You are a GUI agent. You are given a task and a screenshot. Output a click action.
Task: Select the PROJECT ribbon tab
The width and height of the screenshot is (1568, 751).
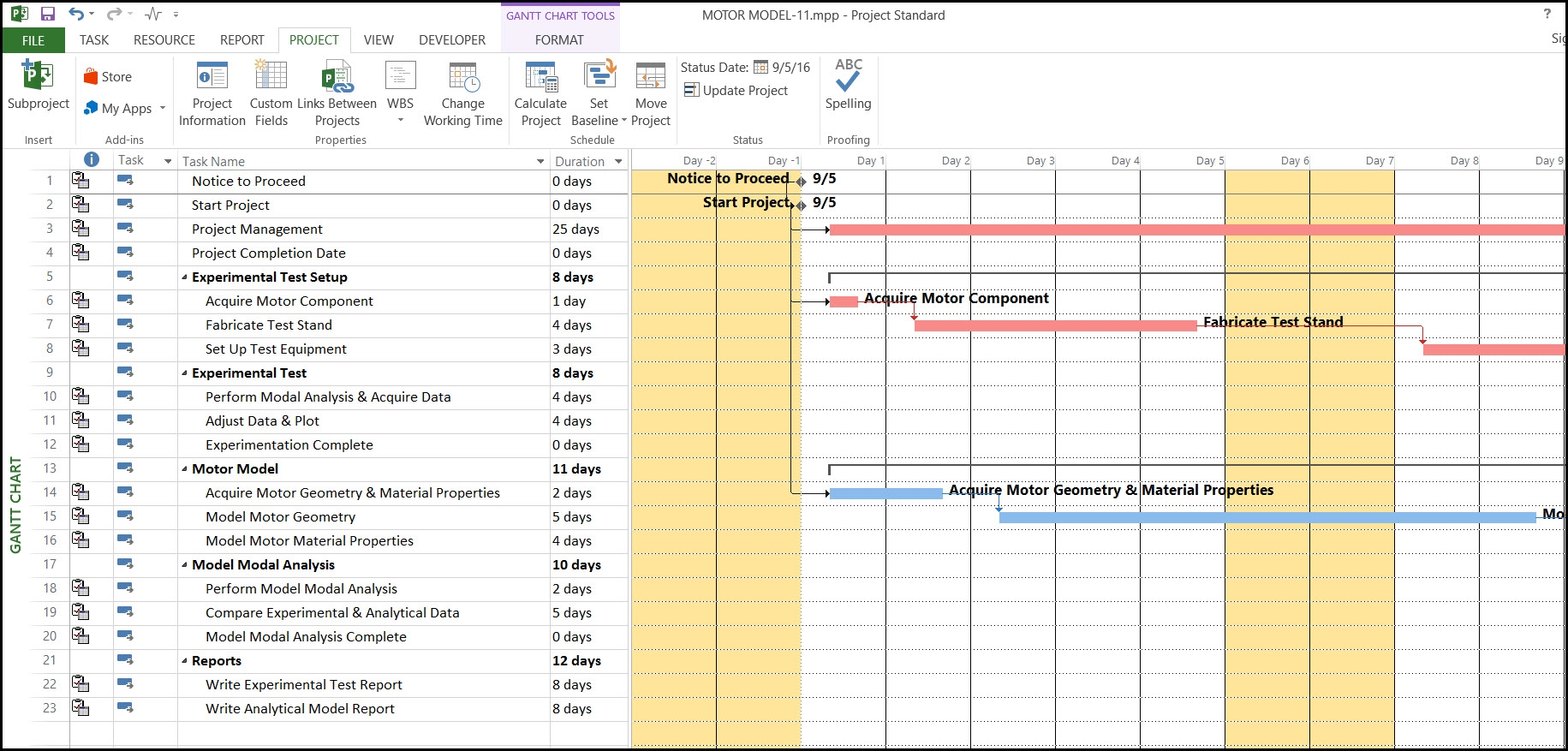click(314, 40)
